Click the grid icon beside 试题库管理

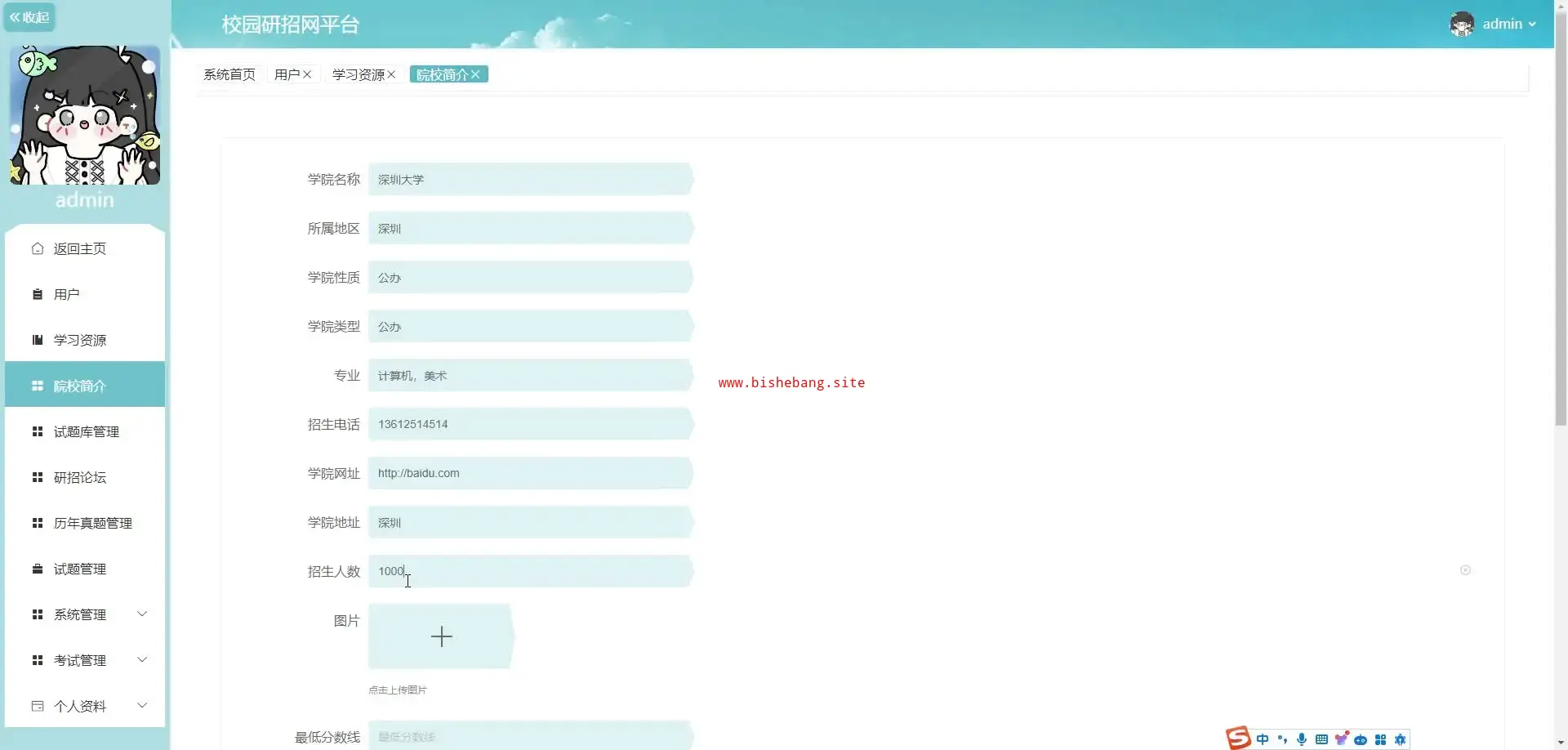38,431
